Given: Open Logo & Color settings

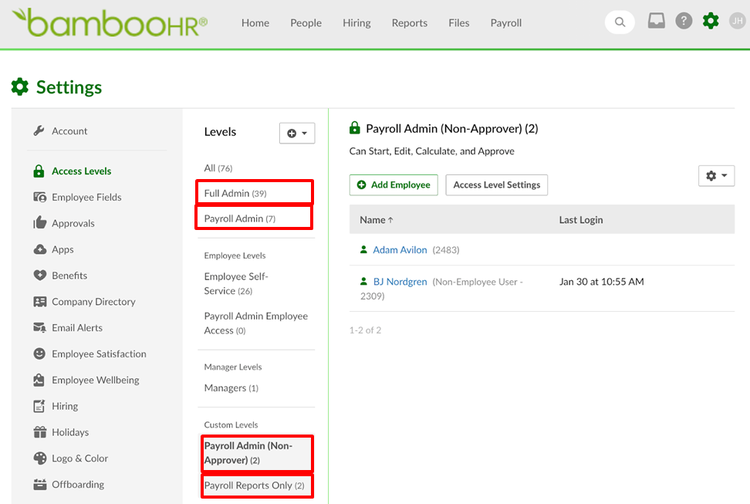Looking at the screenshot, I should click(80, 458).
